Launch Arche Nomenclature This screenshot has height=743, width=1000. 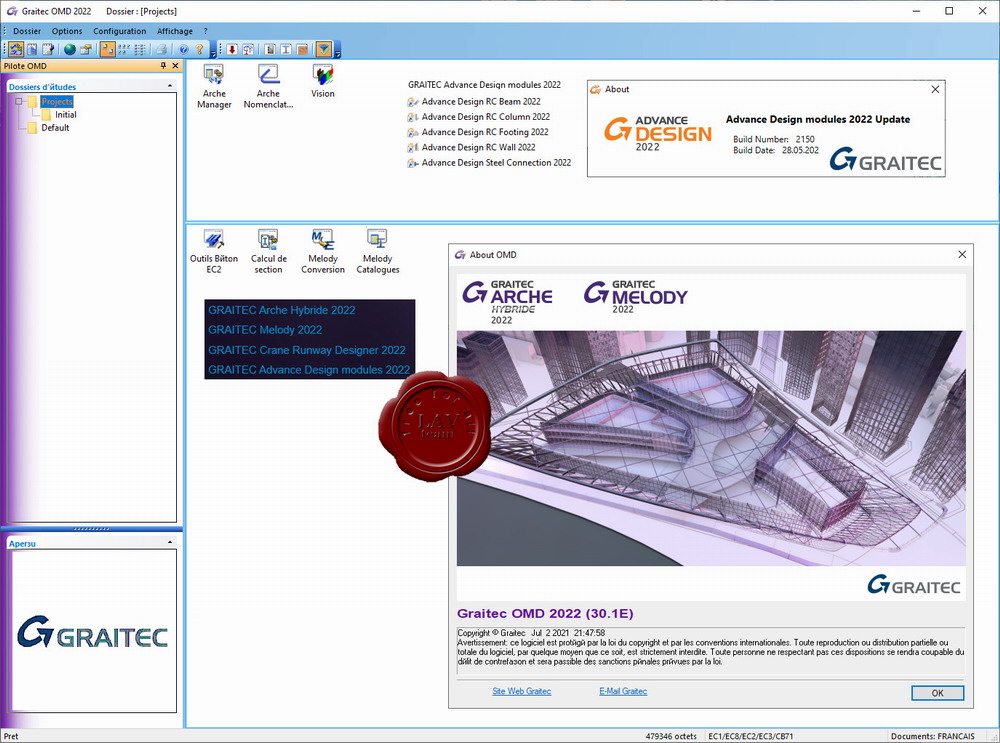click(x=268, y=87)
